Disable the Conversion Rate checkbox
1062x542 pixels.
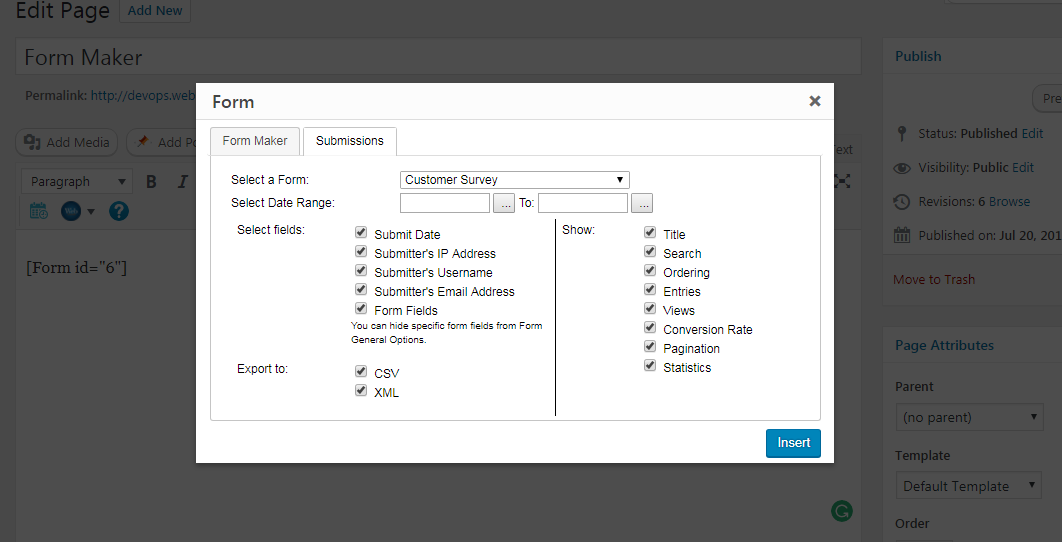coord(650,328)
